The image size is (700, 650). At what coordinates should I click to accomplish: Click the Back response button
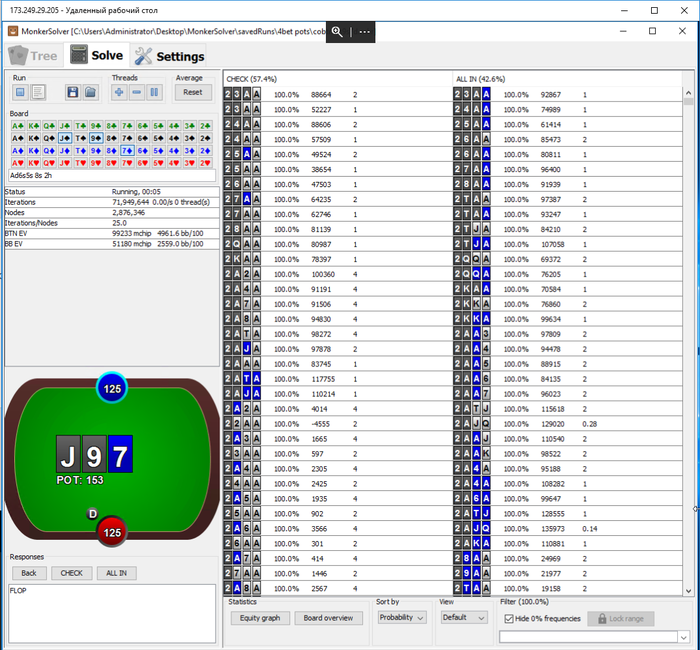coord(29,573)
